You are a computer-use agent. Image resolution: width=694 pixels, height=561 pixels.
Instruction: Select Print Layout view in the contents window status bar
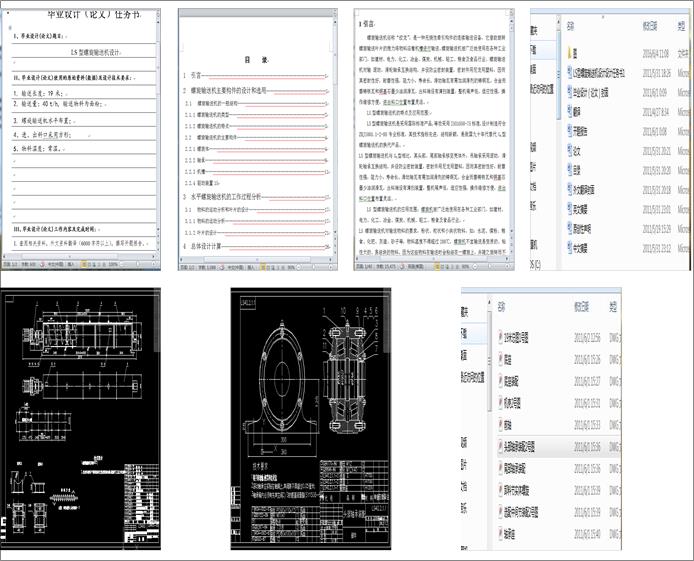[262, 267]
